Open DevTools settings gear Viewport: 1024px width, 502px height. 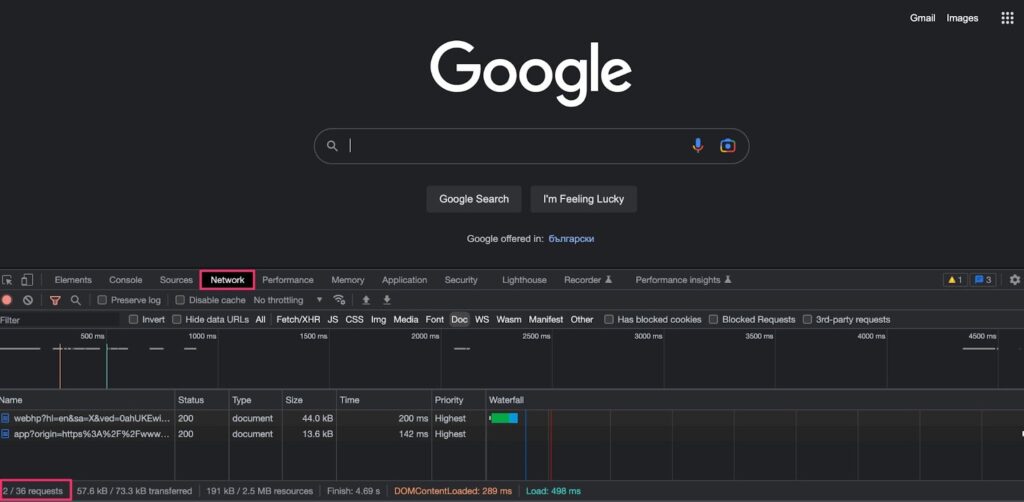(x=1014, y=279)
